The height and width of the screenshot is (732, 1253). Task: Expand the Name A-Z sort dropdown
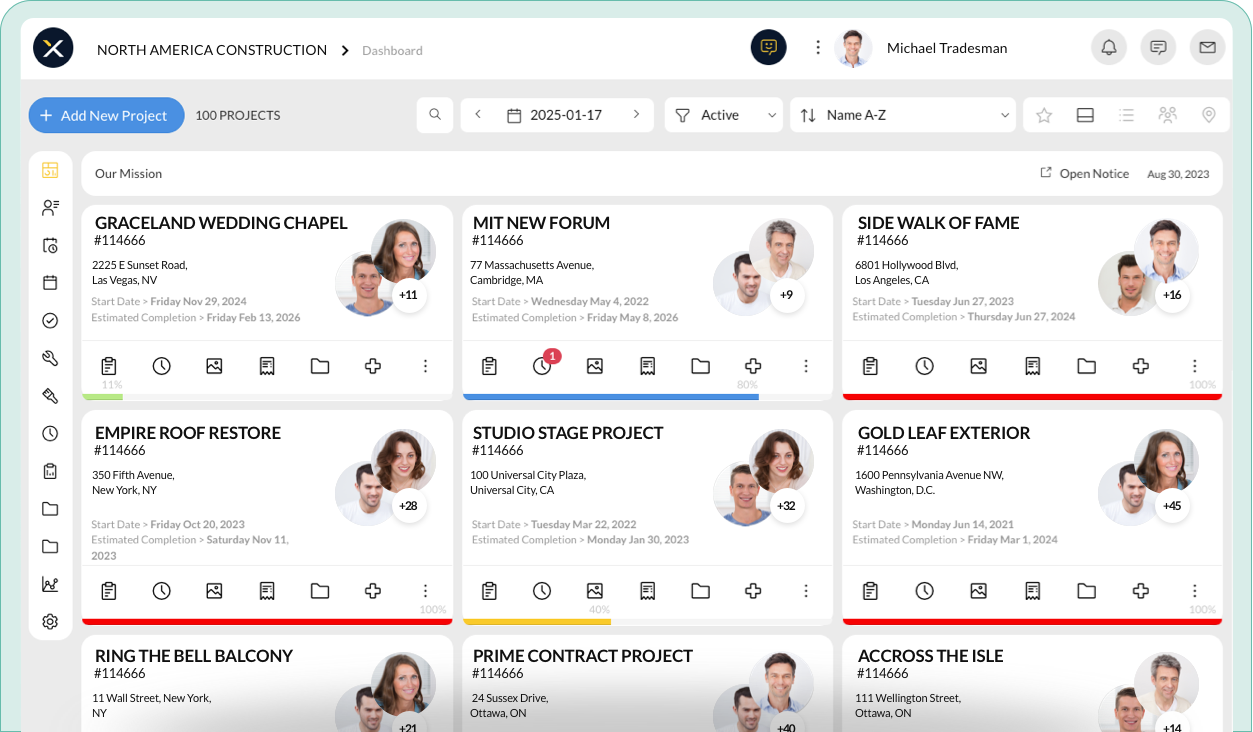(x=904, y=115)
